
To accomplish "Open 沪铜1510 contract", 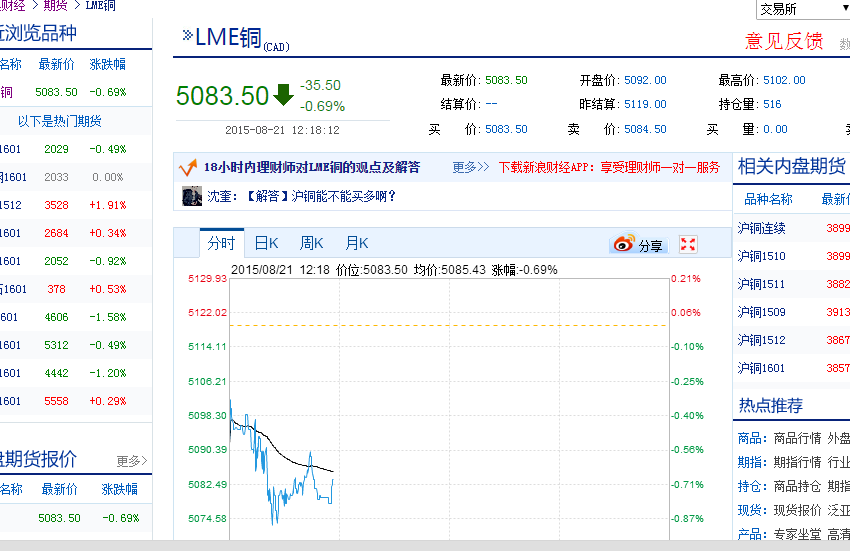I will 761,256.
